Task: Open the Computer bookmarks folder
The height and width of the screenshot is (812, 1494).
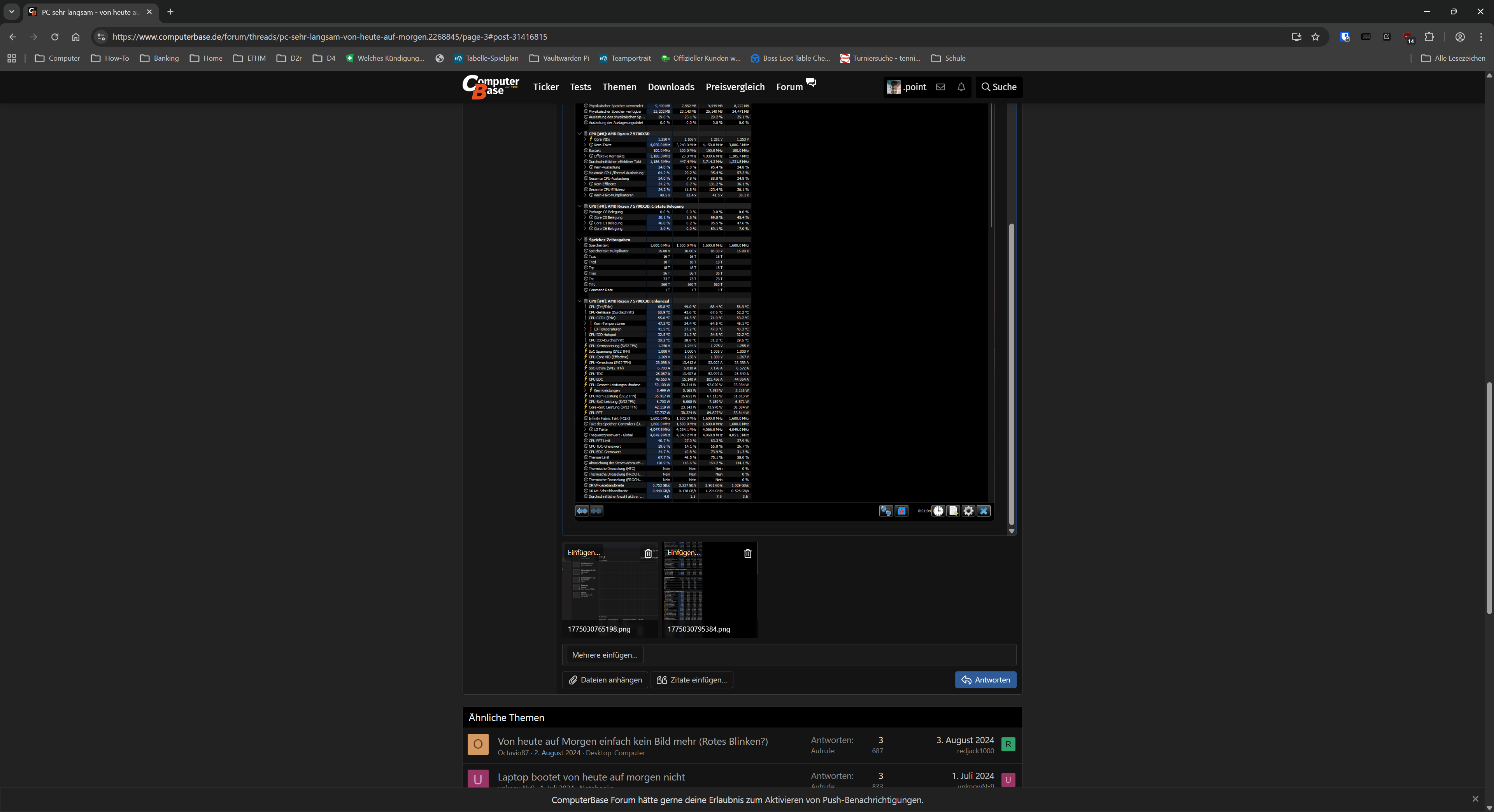Action: [x=58, y=58]
